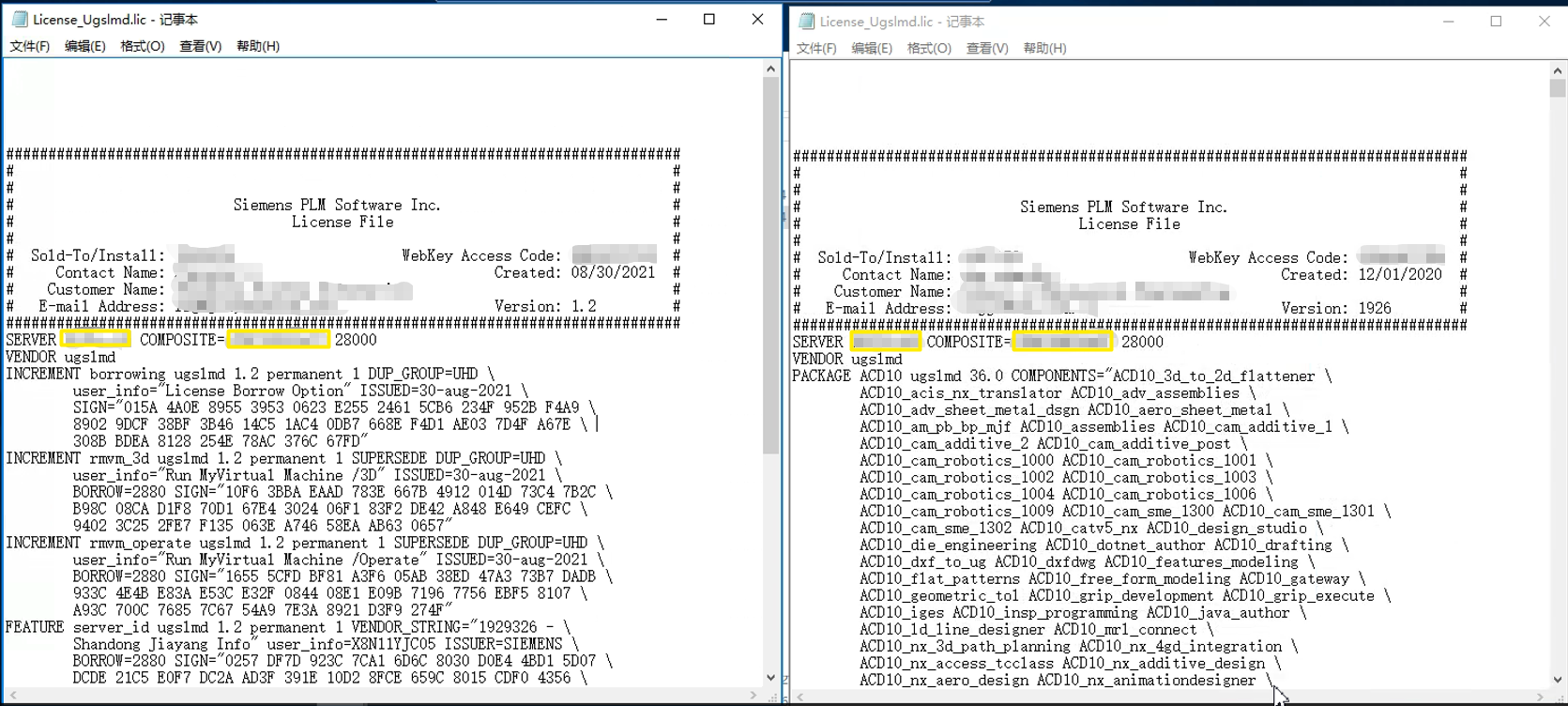Click "INCREMENT borrowing ugslmd" line in left window
The width and height of the screenshot is (1568, 706).
click(x=251, y=374)
